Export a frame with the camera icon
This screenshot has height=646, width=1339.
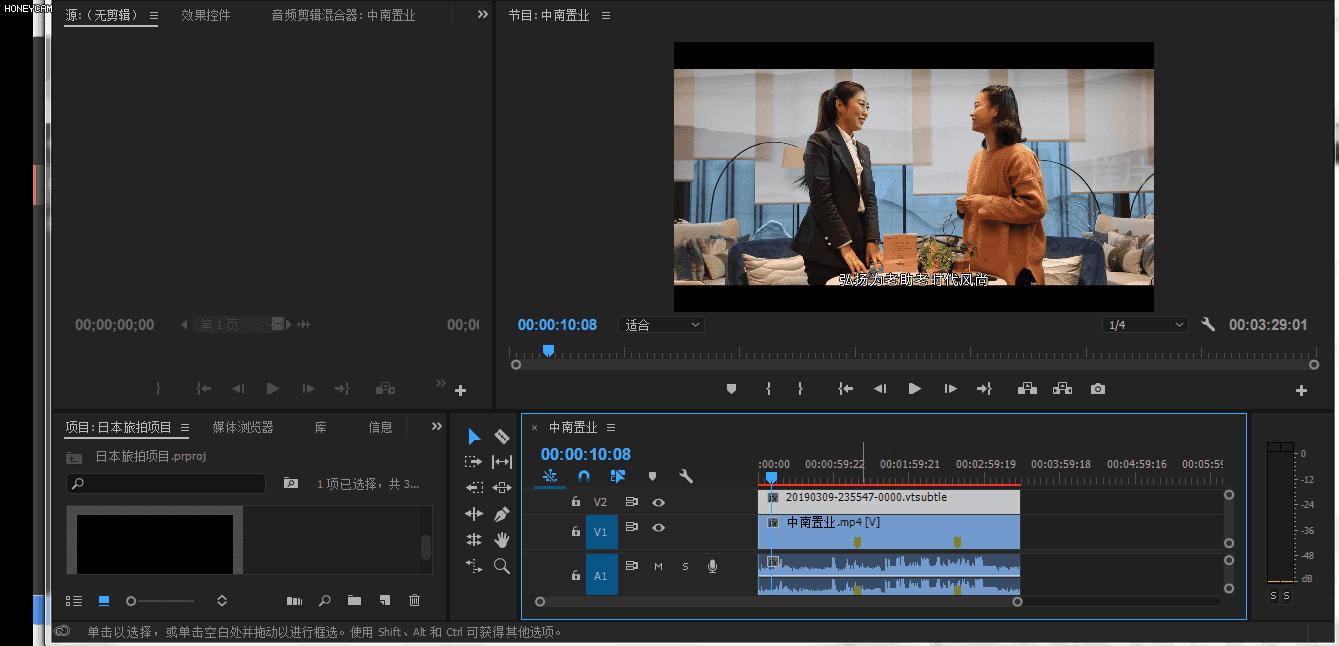click(1097, 388)
